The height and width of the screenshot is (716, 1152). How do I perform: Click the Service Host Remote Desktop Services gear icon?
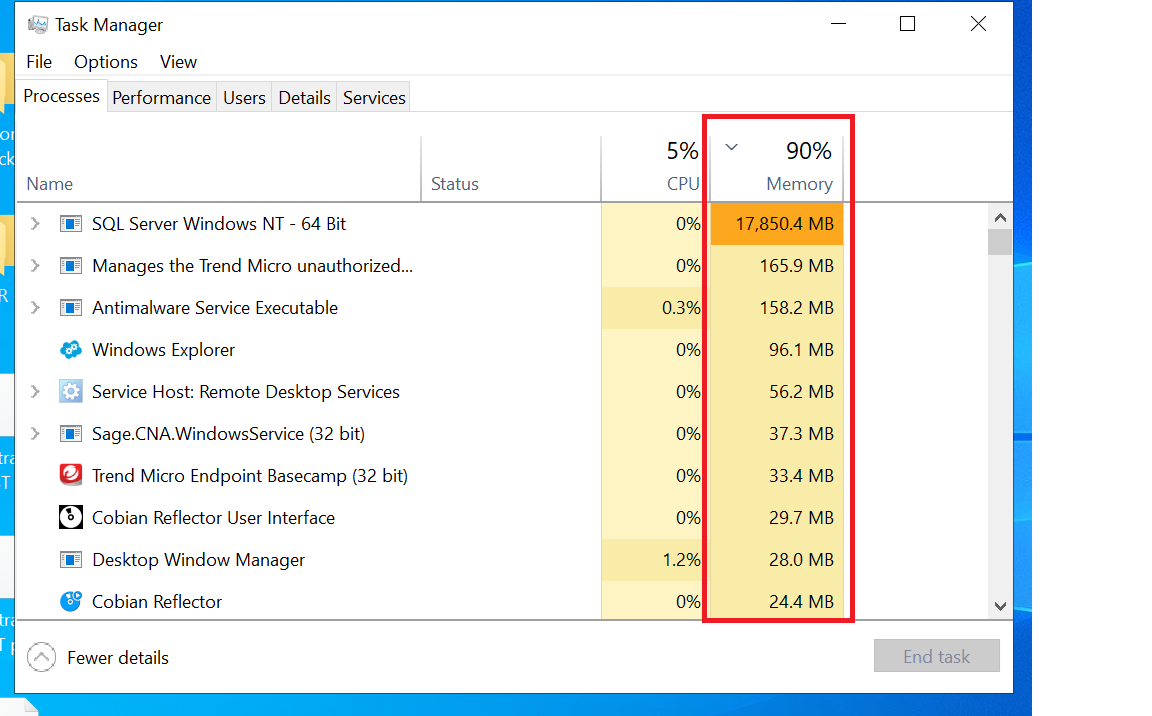(x=70, y=391)
